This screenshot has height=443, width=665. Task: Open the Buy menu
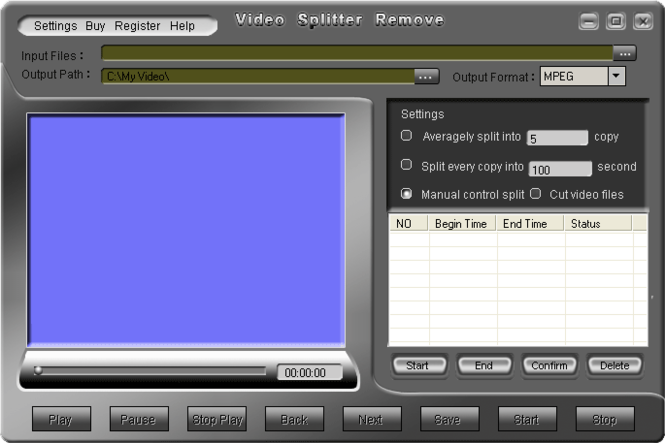click(x=95, y=26)
